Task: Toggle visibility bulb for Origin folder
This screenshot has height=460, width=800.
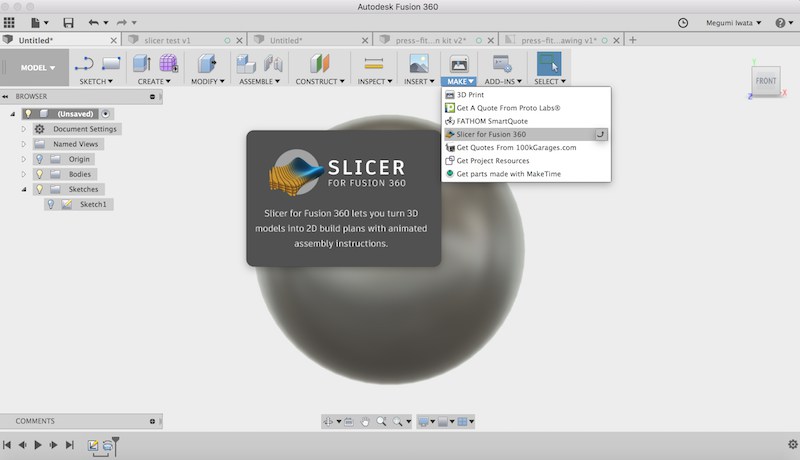Action: [x=39, y=159]
